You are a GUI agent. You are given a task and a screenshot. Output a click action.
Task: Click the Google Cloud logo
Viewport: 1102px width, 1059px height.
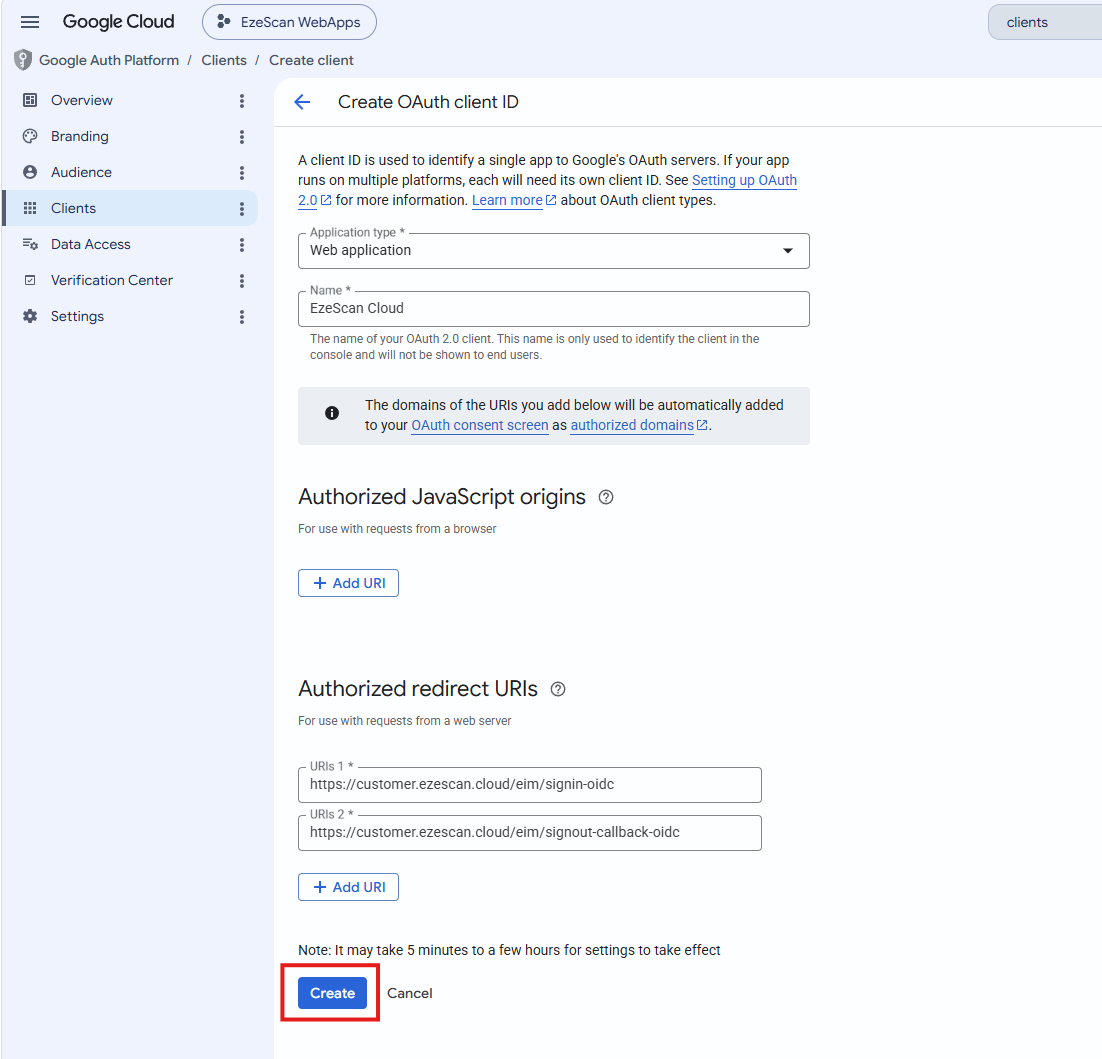pyautogui.click(x=118, y=22)
